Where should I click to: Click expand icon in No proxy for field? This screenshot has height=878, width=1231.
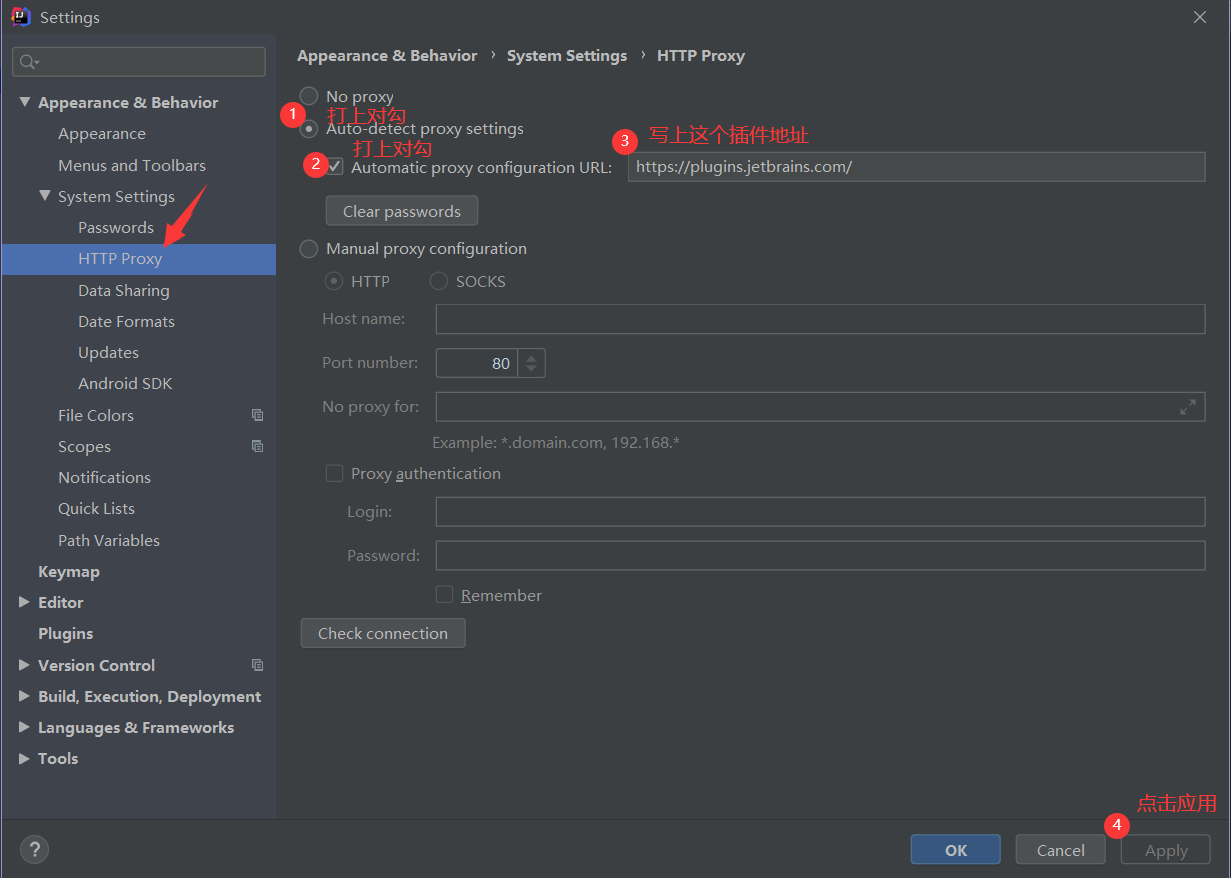click(x=1188, y=407)
